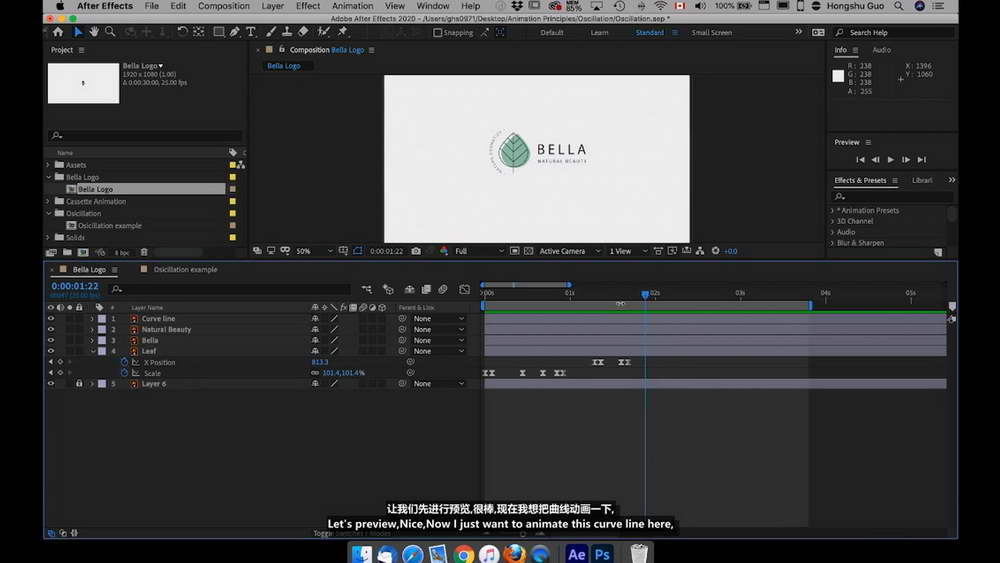Play the preview
The width and height of the screenshot is (1000, 563).
coord(890,159)
